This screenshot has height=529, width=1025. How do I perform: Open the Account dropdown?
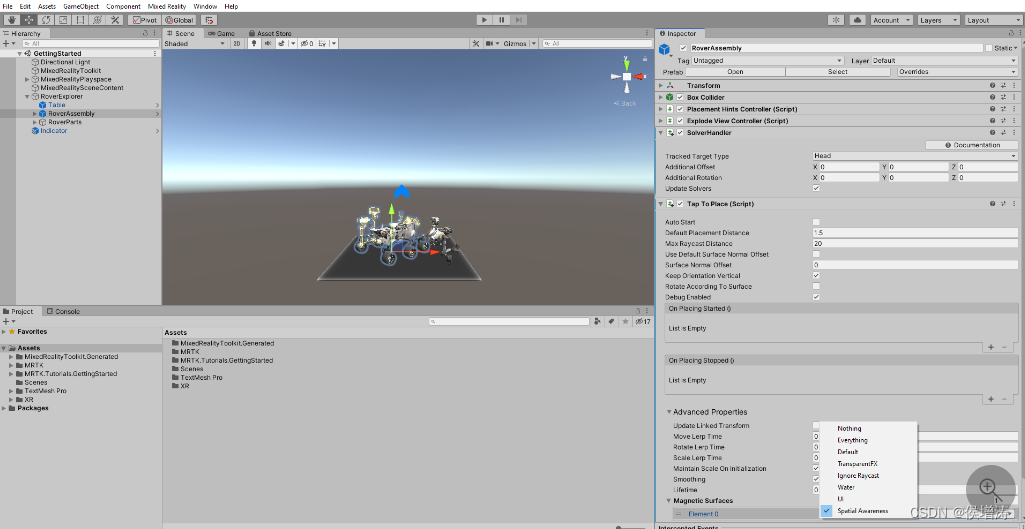[x=892, y=20]
